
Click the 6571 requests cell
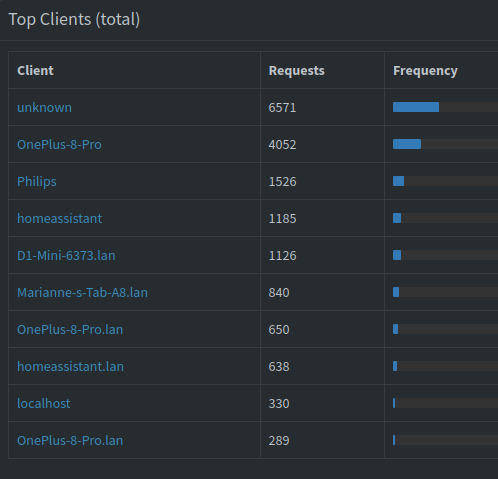click(282, 107)
